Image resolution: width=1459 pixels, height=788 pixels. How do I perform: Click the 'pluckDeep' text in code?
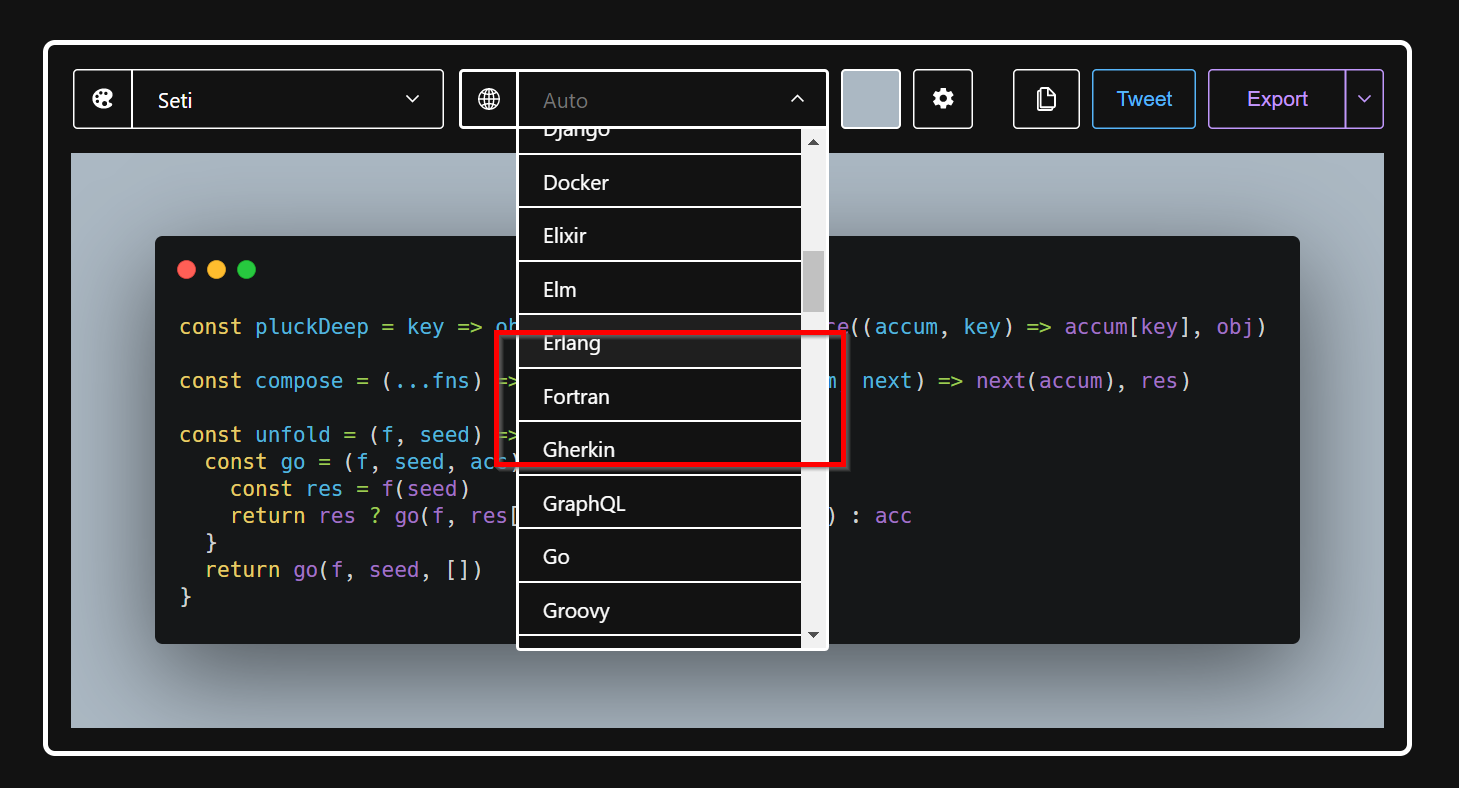[x=312, y=327]
